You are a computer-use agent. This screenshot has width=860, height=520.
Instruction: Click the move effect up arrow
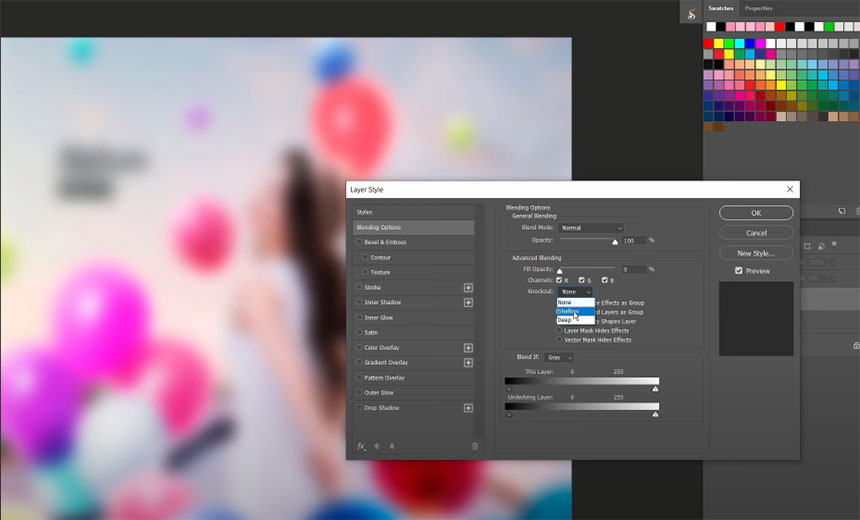[x=377, y=446]
